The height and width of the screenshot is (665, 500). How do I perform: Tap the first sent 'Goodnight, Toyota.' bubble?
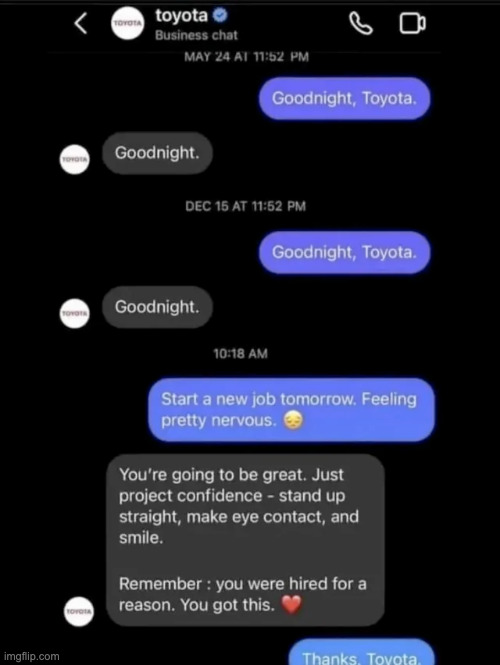tap(344, 98)
